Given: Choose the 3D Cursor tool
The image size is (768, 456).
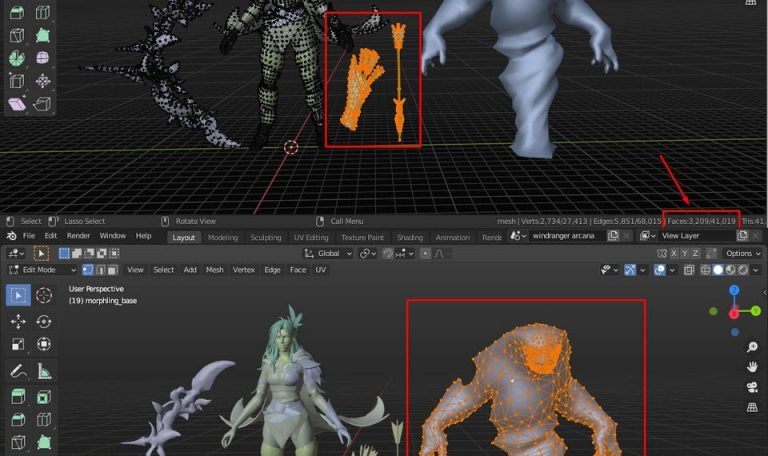Looking at the screenshot, I should (44, 295).
